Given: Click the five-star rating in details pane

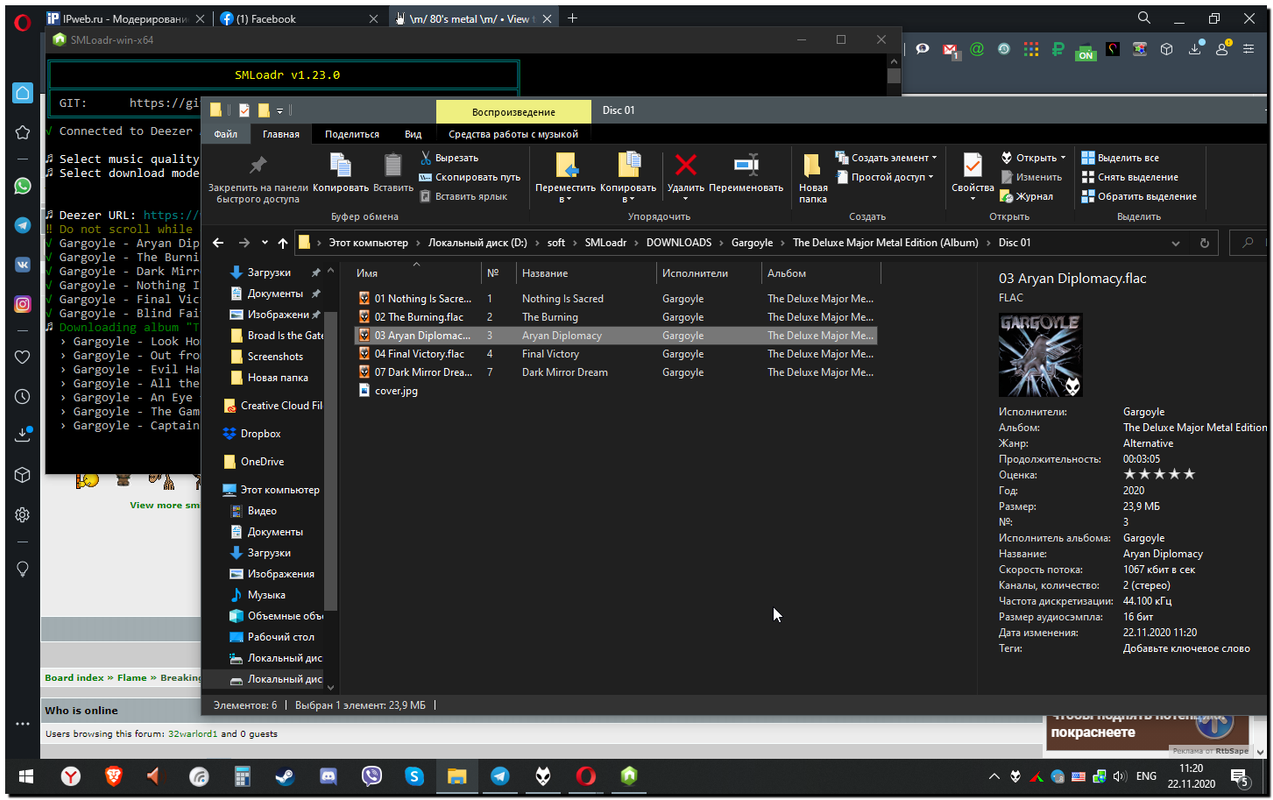Looking at the screenshot, I should (x=1159, y=475).
